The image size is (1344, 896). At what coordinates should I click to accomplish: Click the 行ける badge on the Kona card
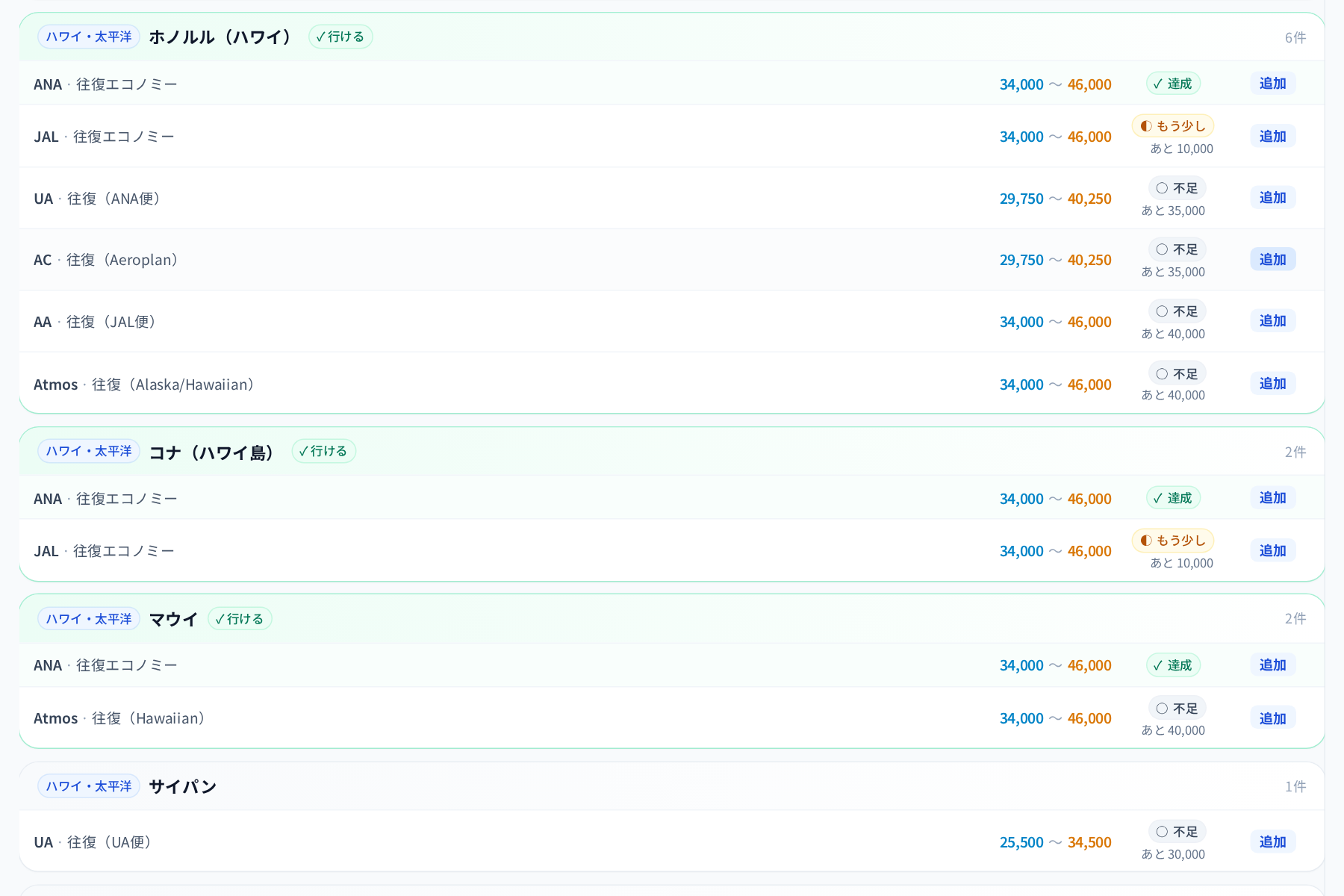tap(323, 451)
